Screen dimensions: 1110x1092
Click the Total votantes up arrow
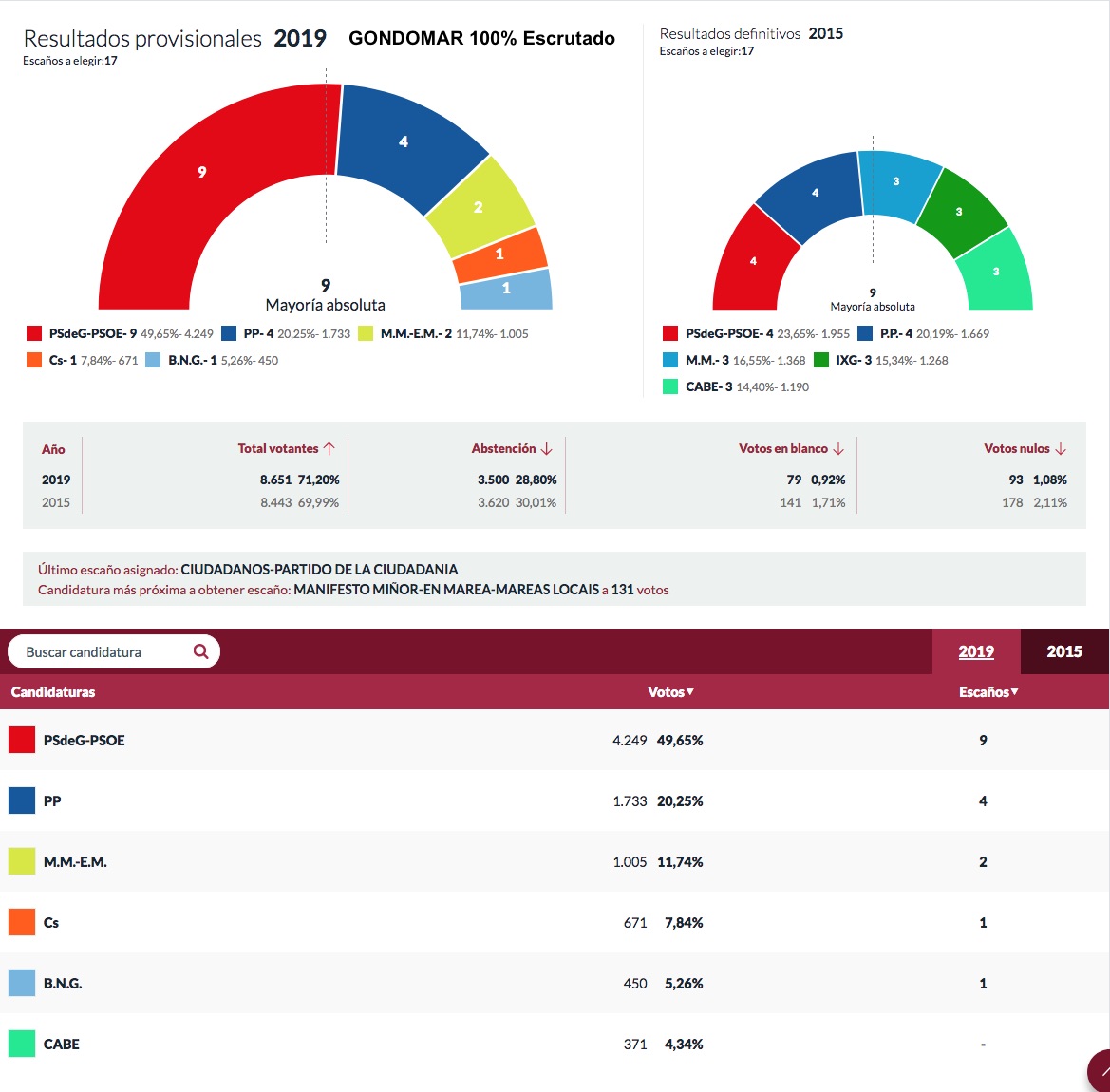pyautogui.click(x=329, y=448)
